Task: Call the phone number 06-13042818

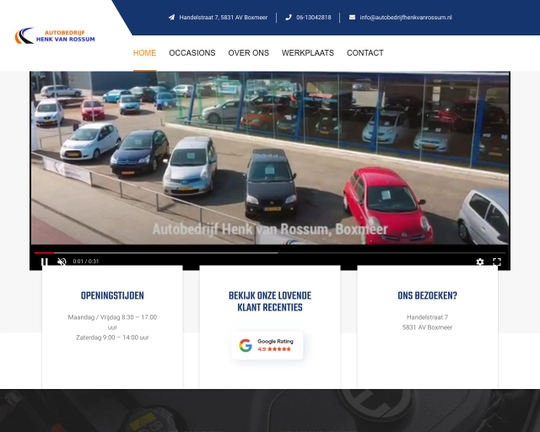Action: point(313,17)
